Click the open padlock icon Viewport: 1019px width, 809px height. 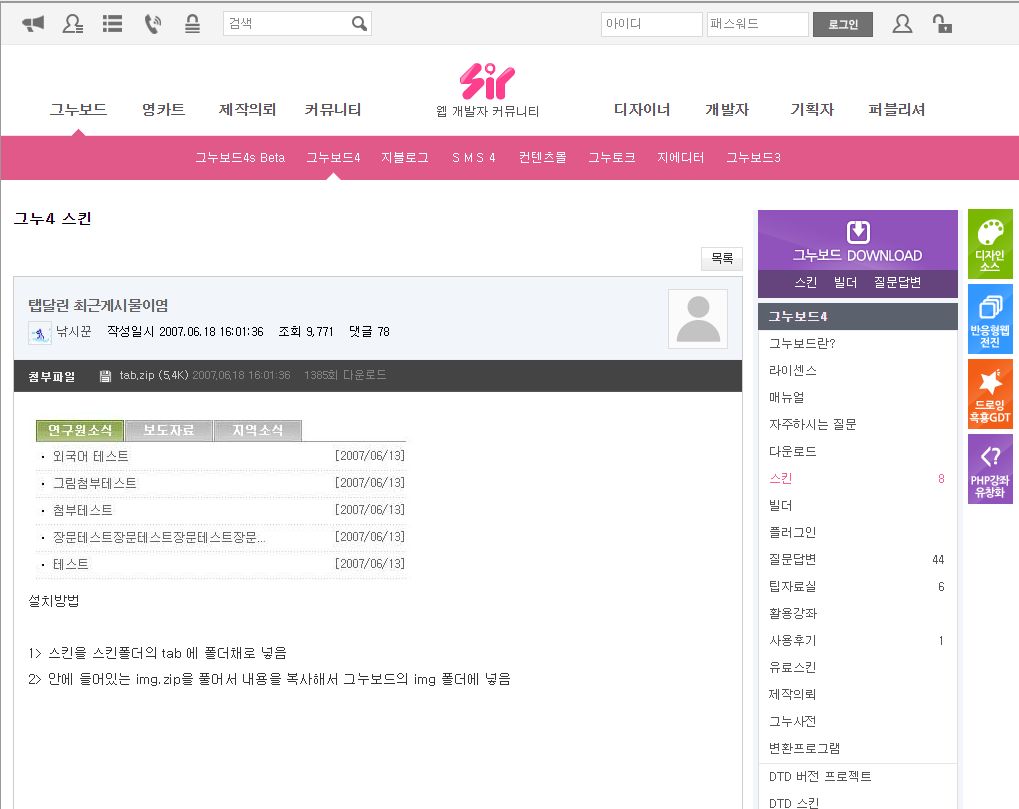click(x=941, y=24)
